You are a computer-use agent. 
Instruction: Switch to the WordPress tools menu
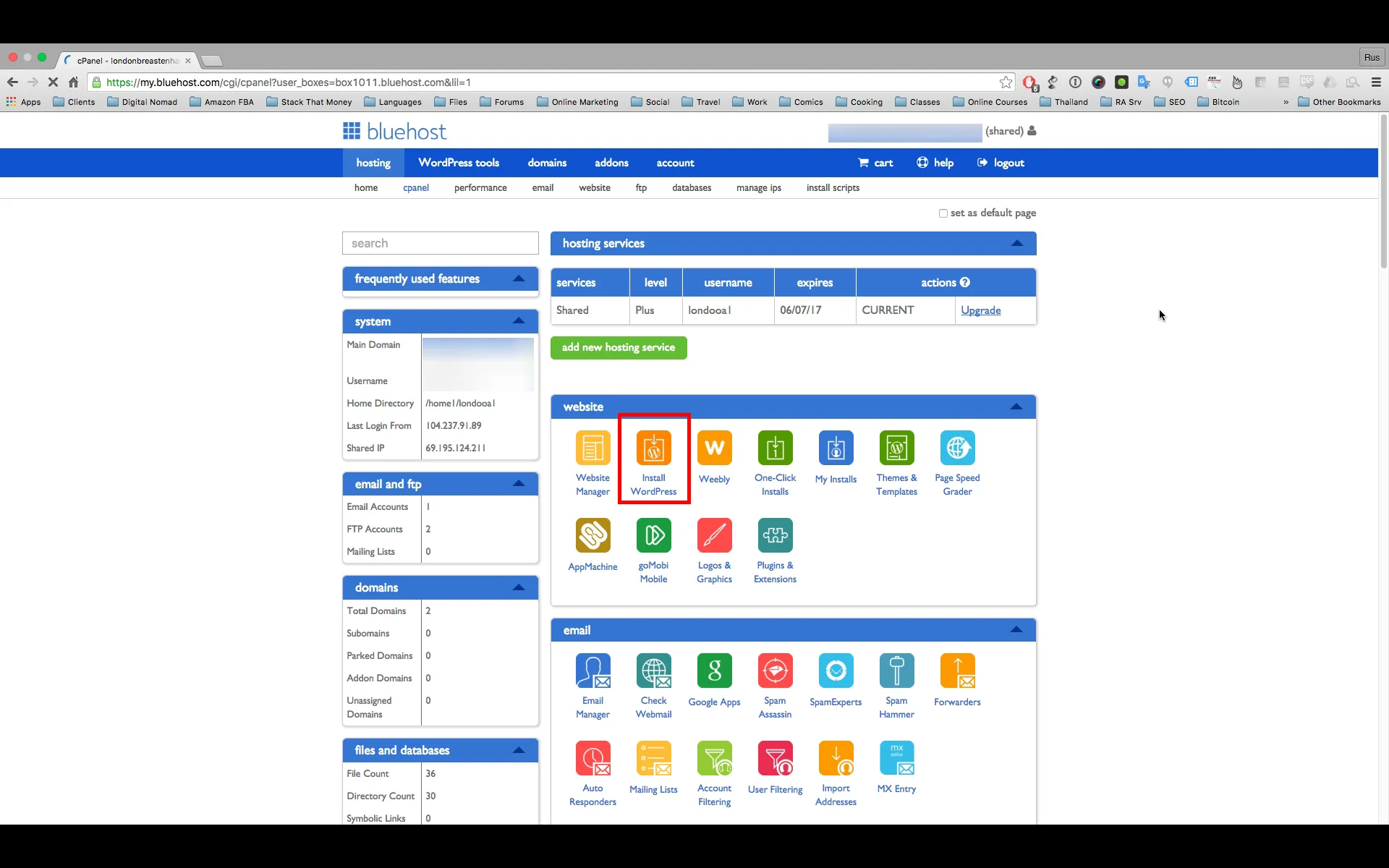(x=459, y=163)
